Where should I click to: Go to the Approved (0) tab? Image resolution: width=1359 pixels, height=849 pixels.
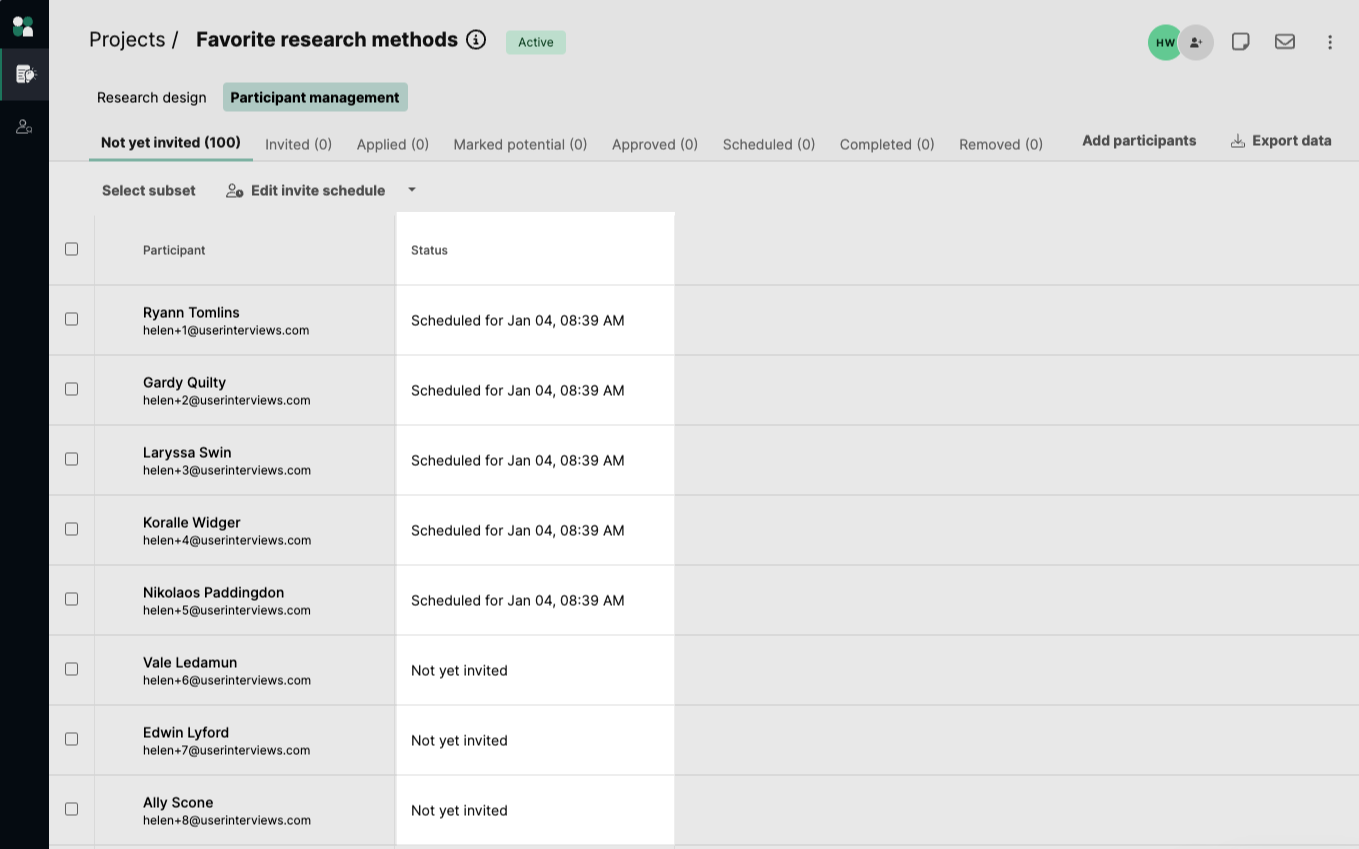tap(655, 144)
